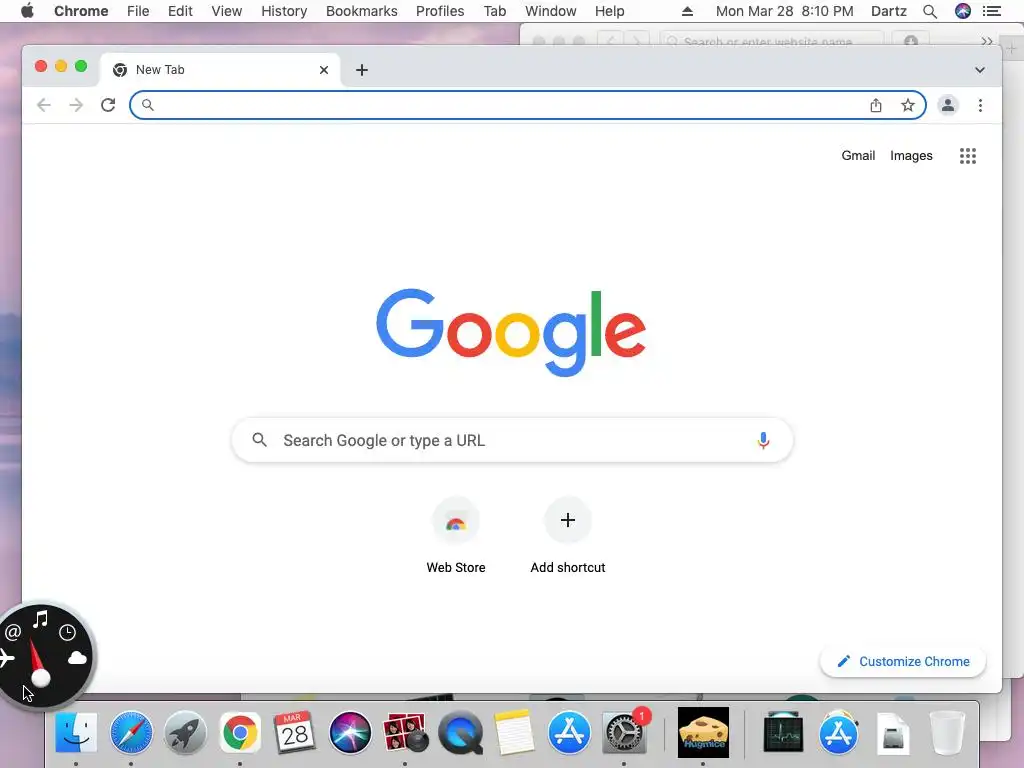
Task: Open the Window menu
Action: [x=551, y=11]
